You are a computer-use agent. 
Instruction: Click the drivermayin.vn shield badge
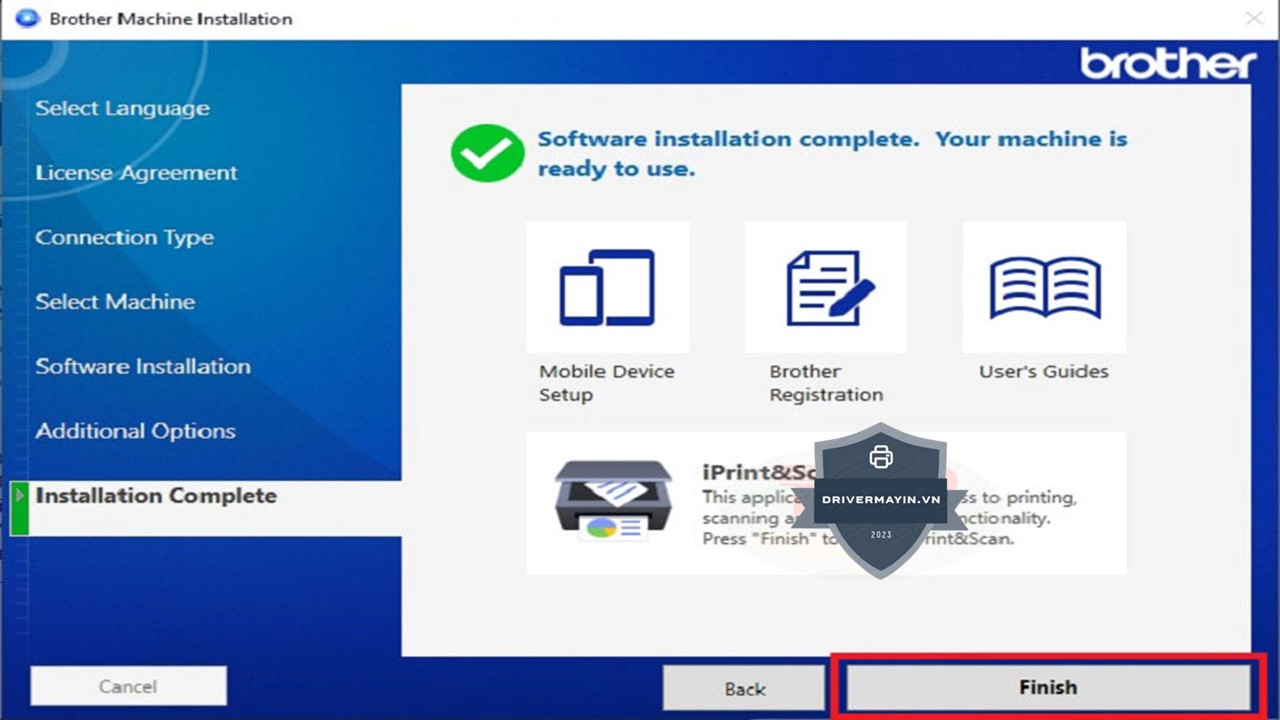(880, 500)
